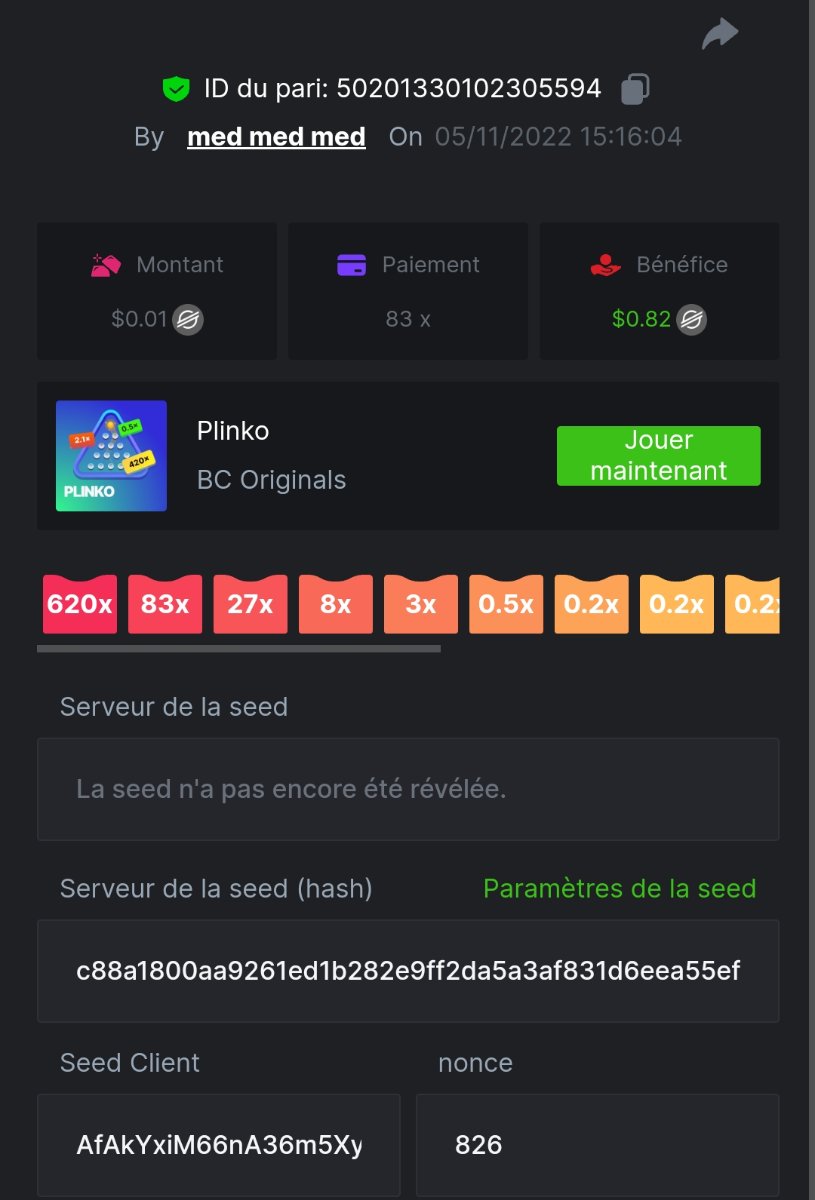Viewport: 815px width, 1200px height.
Task: Open Paramètres de la seed link
Action: point(620,888)
